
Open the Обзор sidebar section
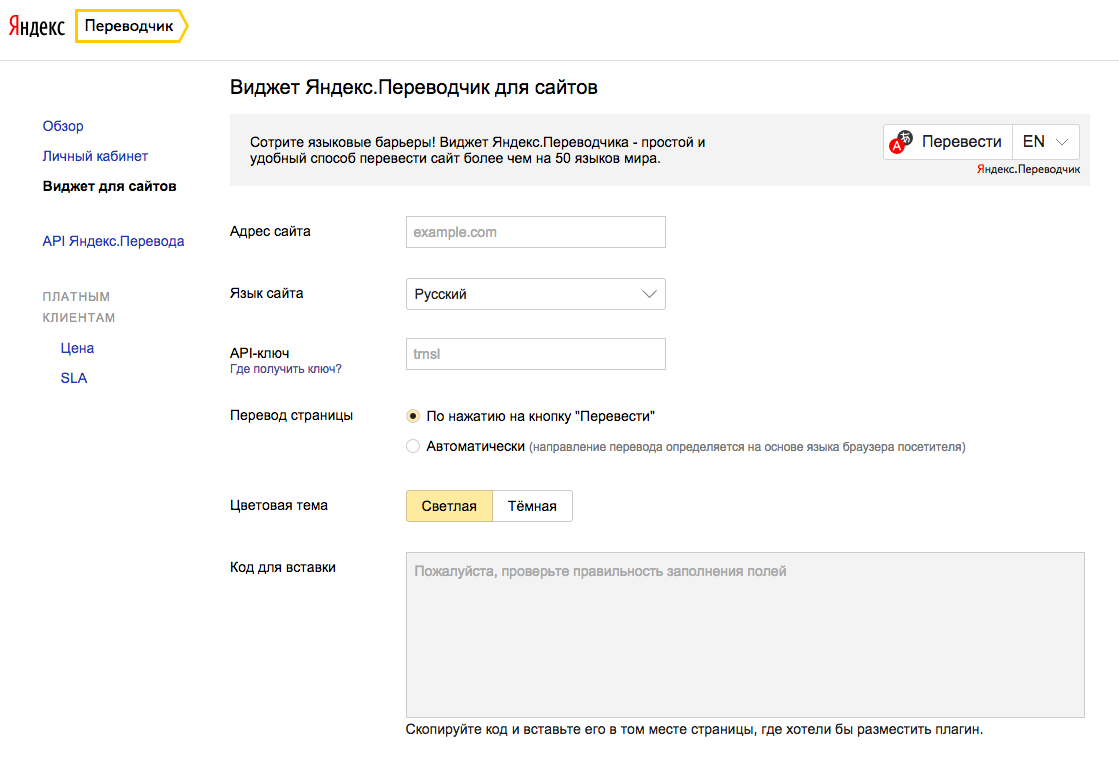[x=63, y=126]
